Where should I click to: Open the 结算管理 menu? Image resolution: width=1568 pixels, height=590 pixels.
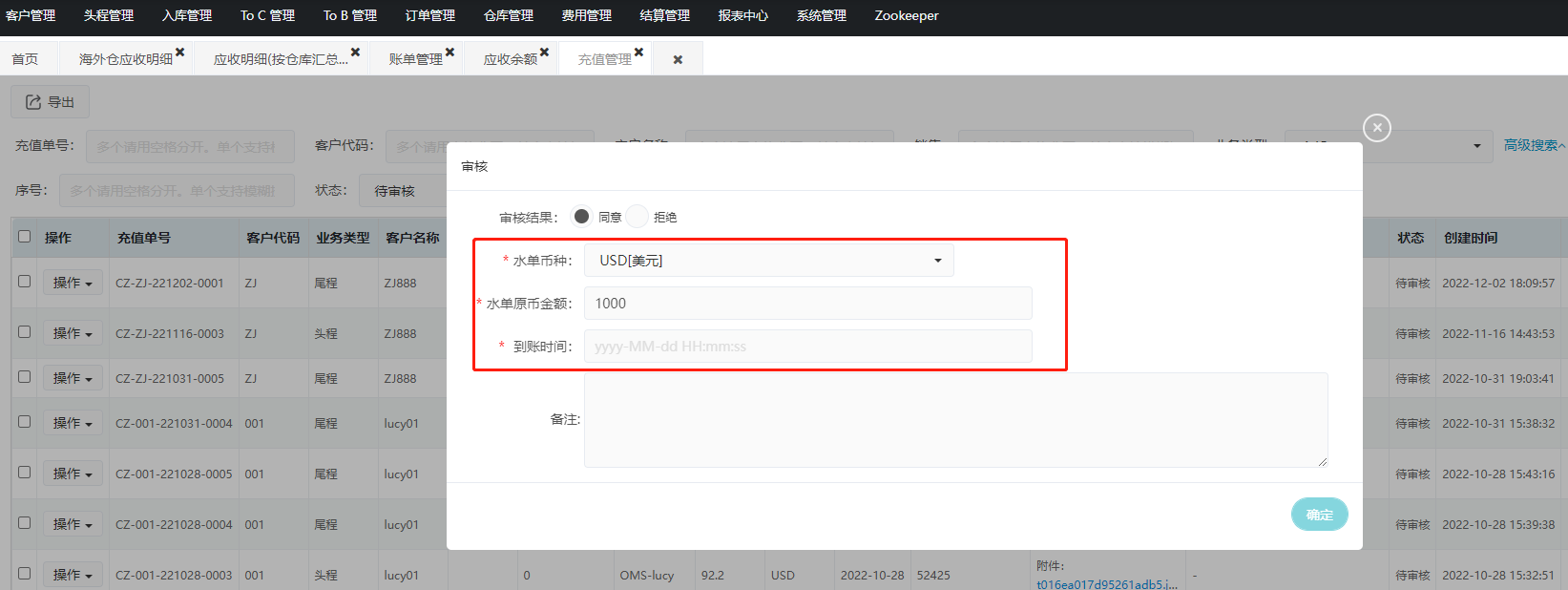665,15
